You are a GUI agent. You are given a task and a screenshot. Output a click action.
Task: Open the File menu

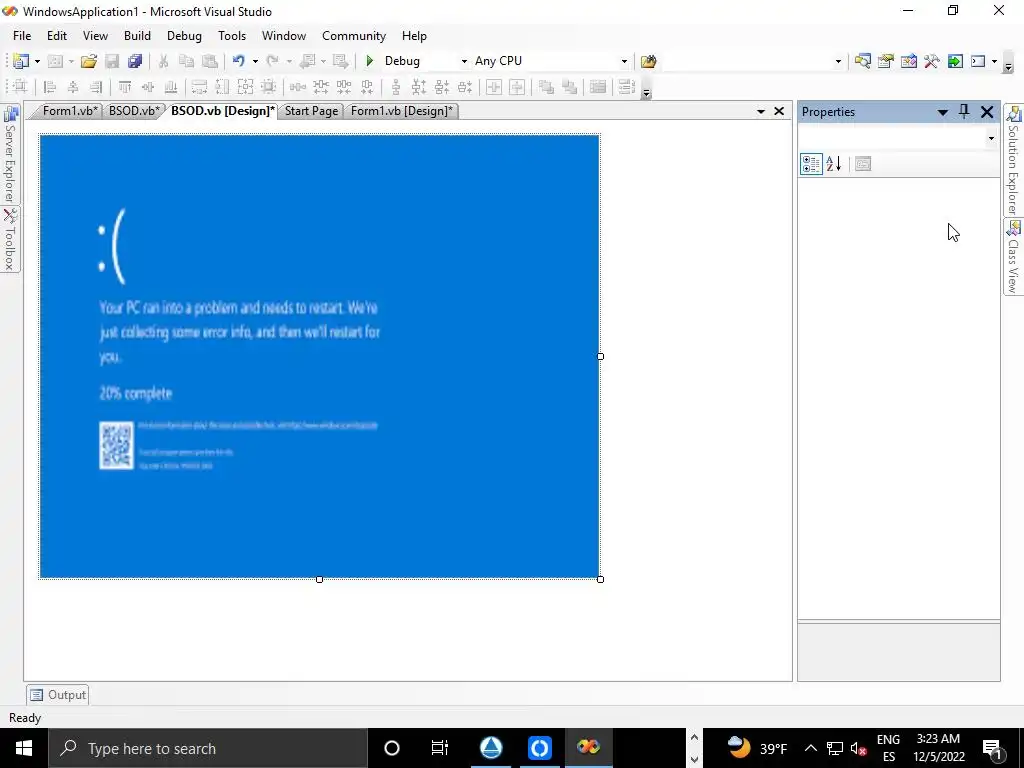coord(22,36)
